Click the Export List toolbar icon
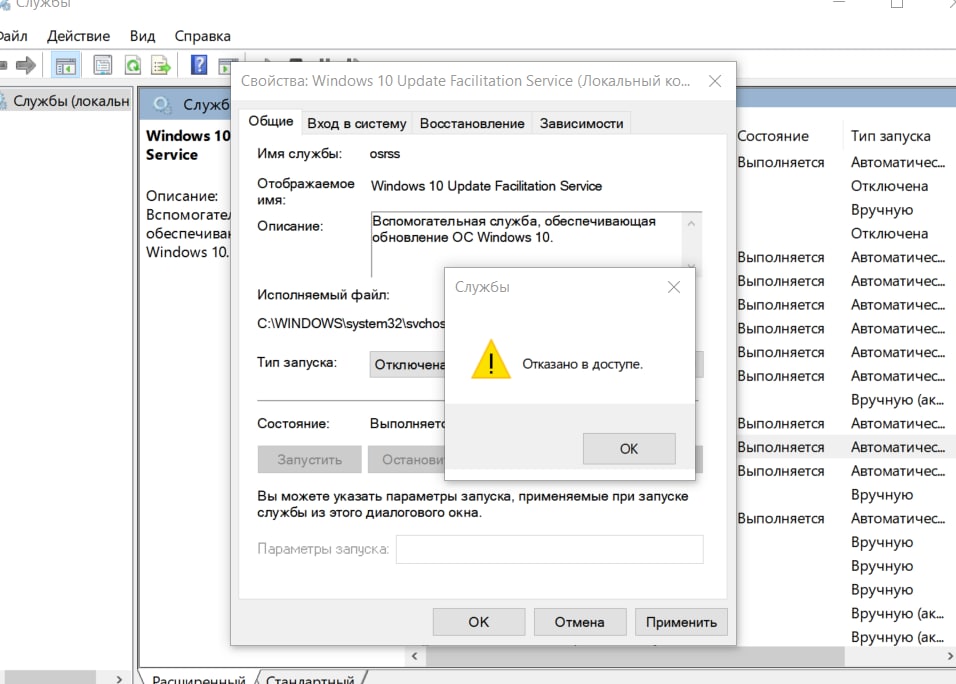The height and width of the screenshot is (684, 956). (x=161, y=65)
